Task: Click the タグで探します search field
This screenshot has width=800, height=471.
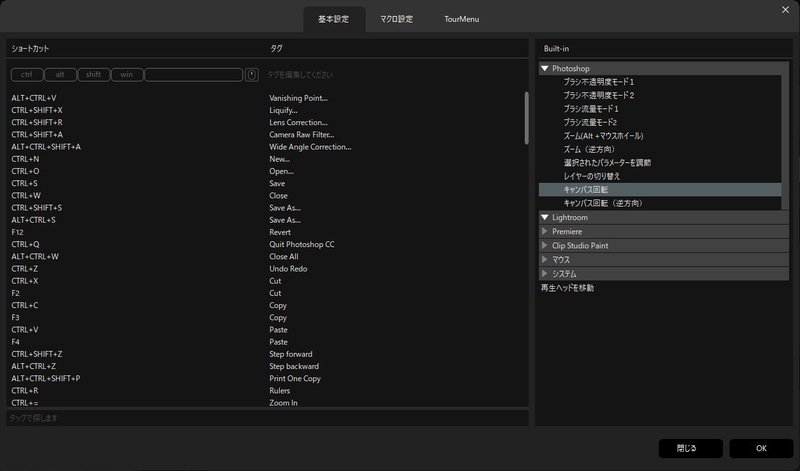Action: coord(267,418)
